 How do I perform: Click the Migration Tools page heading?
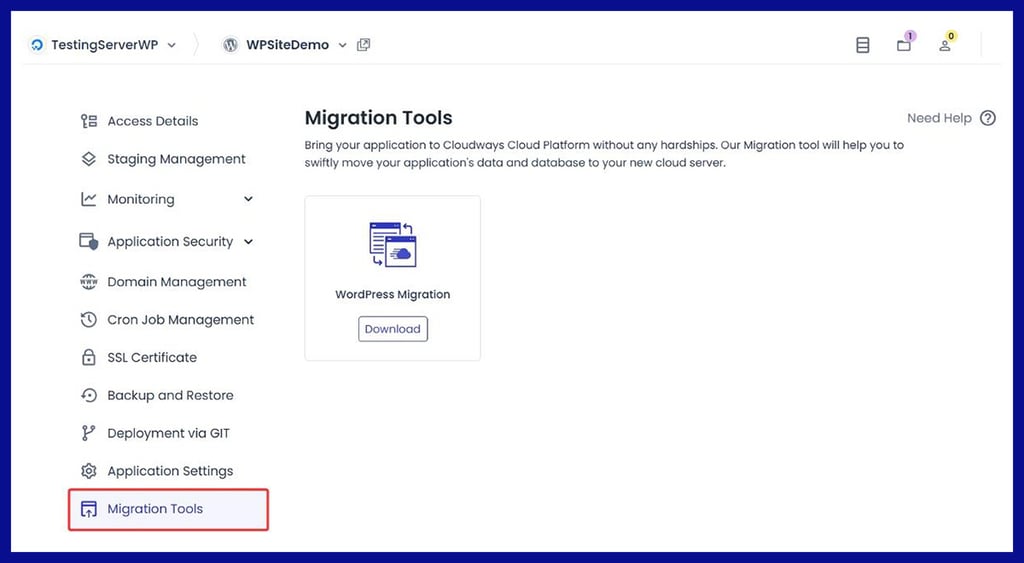(x=379, y=118)
